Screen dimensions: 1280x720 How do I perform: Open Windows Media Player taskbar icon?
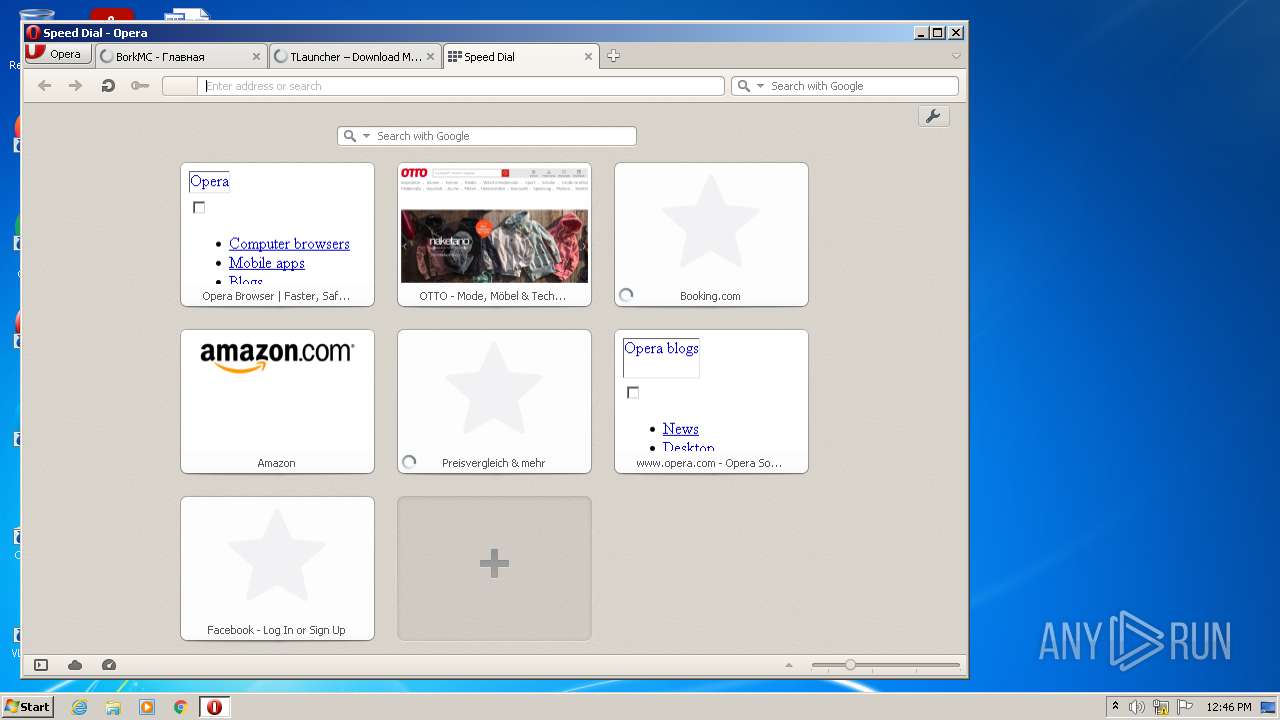click(147, 707)
